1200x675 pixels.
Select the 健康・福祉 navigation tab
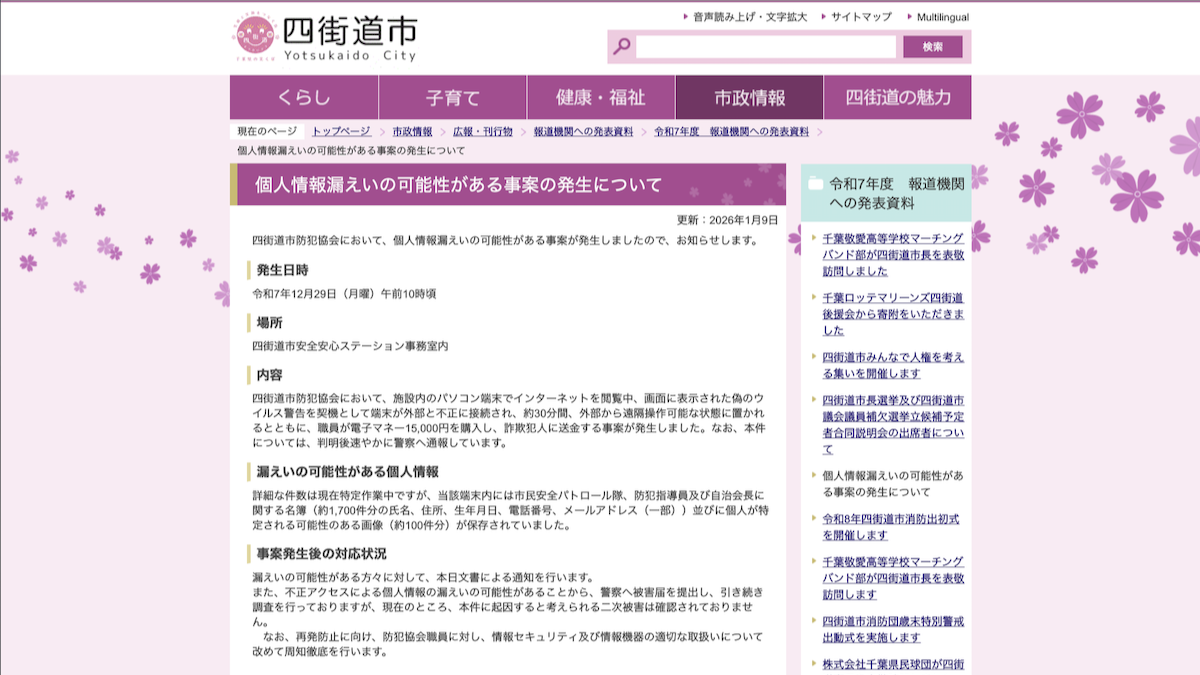point(601,98)
